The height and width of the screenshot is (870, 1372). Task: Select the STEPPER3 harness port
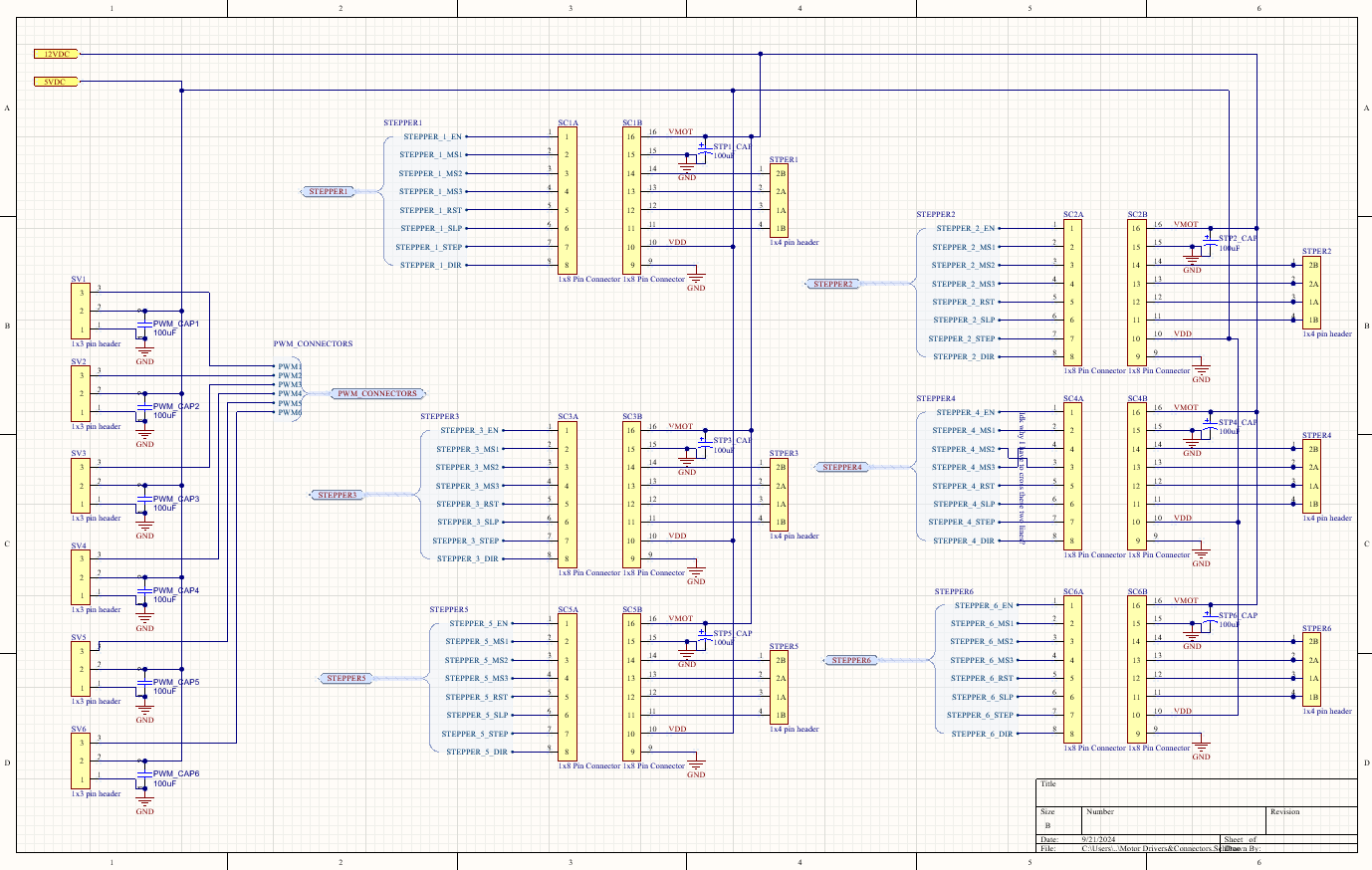[x=337, y=495]
